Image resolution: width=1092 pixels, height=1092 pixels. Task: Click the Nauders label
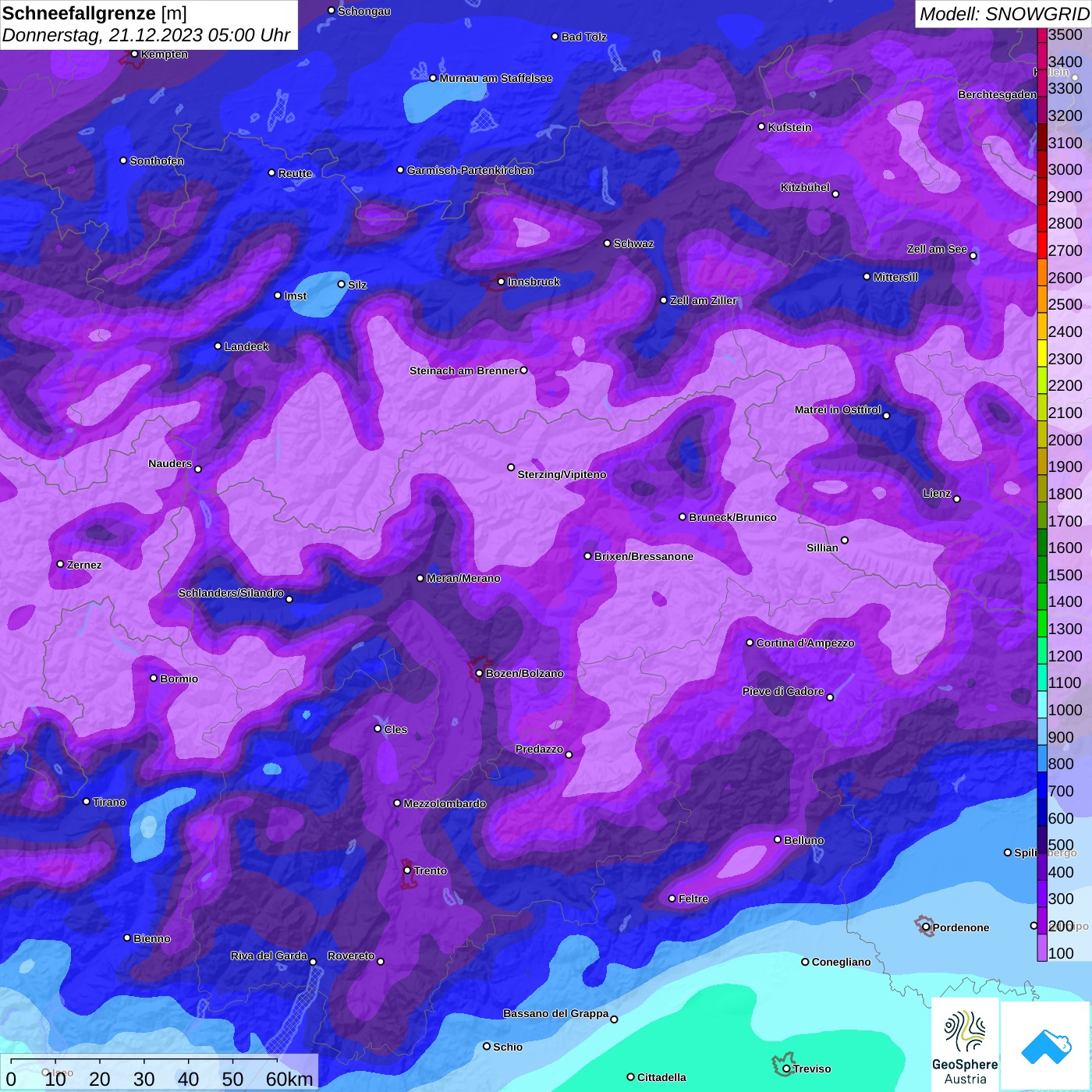[x=170, y=463]
